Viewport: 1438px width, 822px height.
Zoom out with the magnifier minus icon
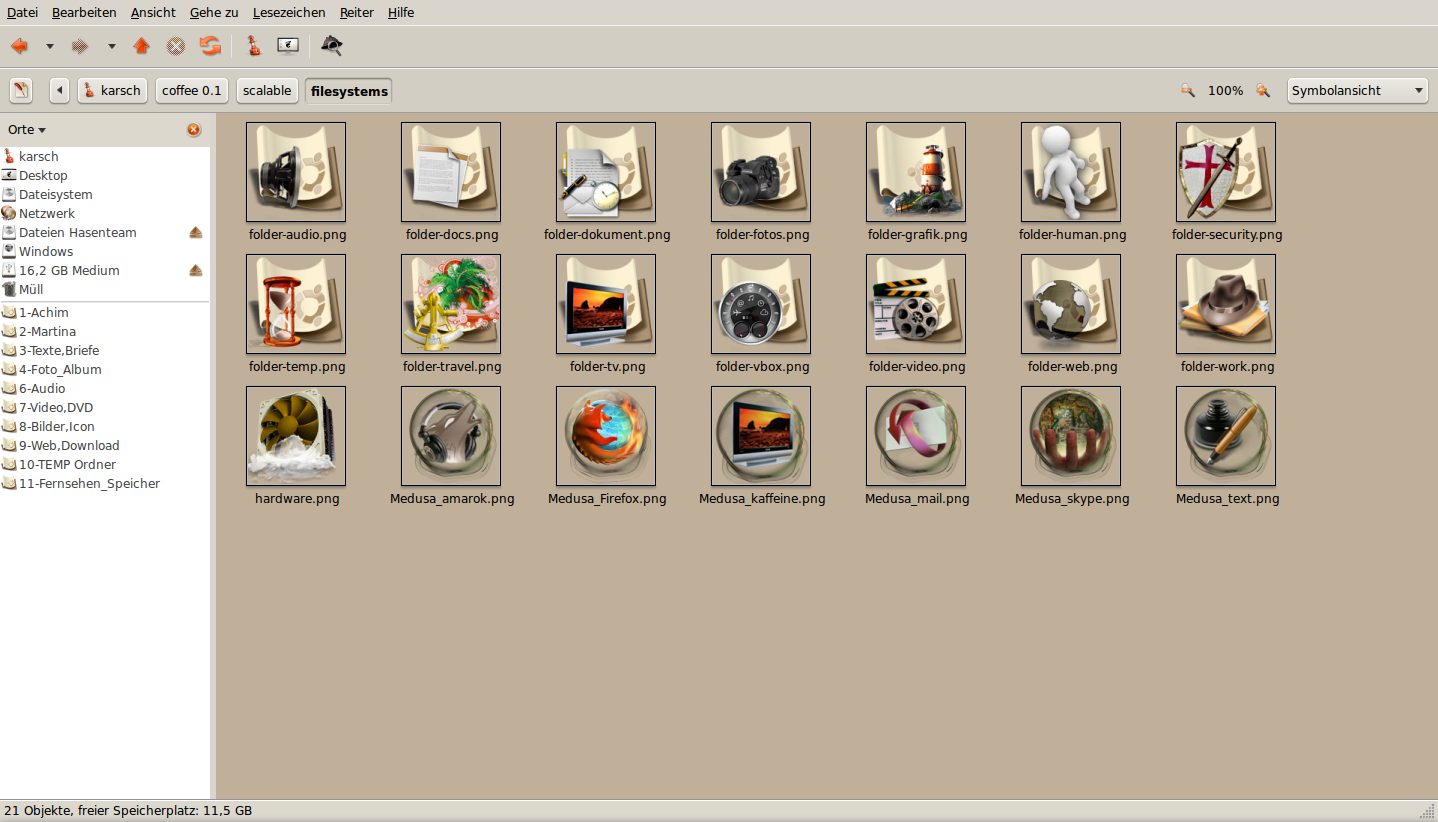[x=1188, y=90]
